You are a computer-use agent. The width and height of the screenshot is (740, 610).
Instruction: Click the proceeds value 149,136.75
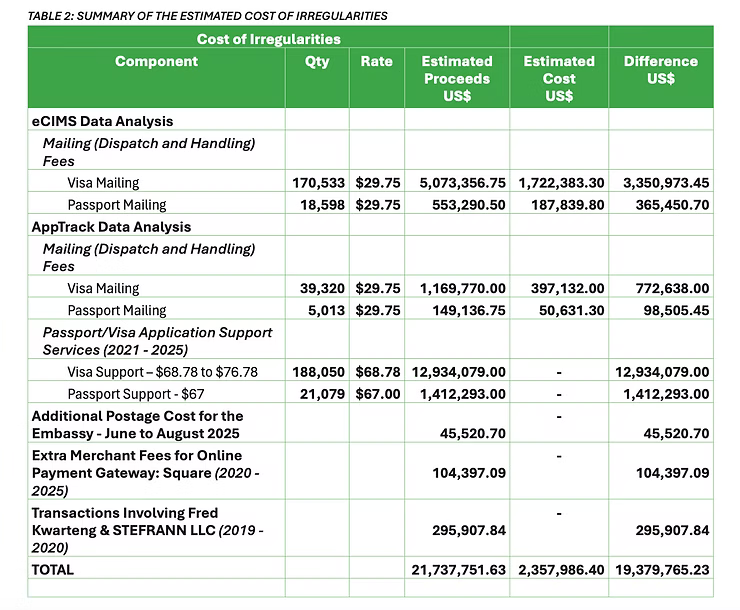click(x=469, y=310)
